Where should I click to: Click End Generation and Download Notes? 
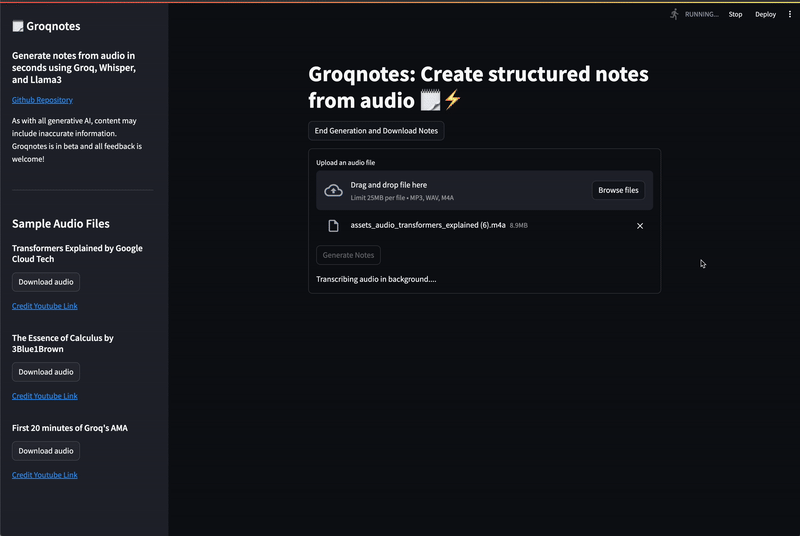coord(376,131)
